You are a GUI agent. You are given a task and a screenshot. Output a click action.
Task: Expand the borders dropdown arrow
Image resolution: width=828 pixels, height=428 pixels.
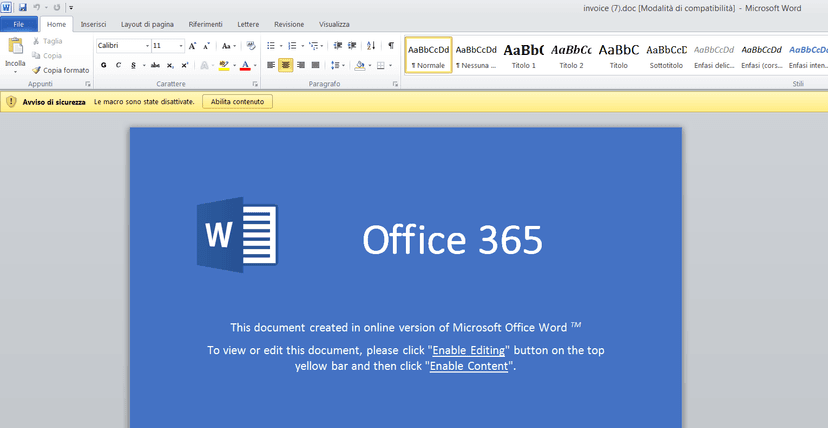[390, 66]
